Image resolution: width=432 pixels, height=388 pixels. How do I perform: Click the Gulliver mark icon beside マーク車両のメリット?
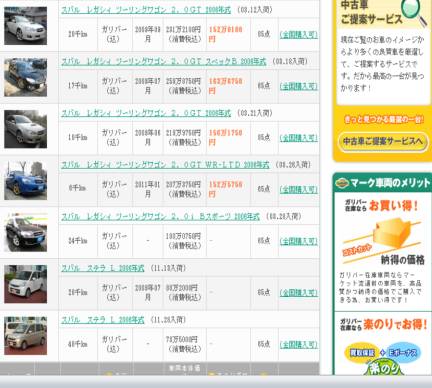coord(342,183)
